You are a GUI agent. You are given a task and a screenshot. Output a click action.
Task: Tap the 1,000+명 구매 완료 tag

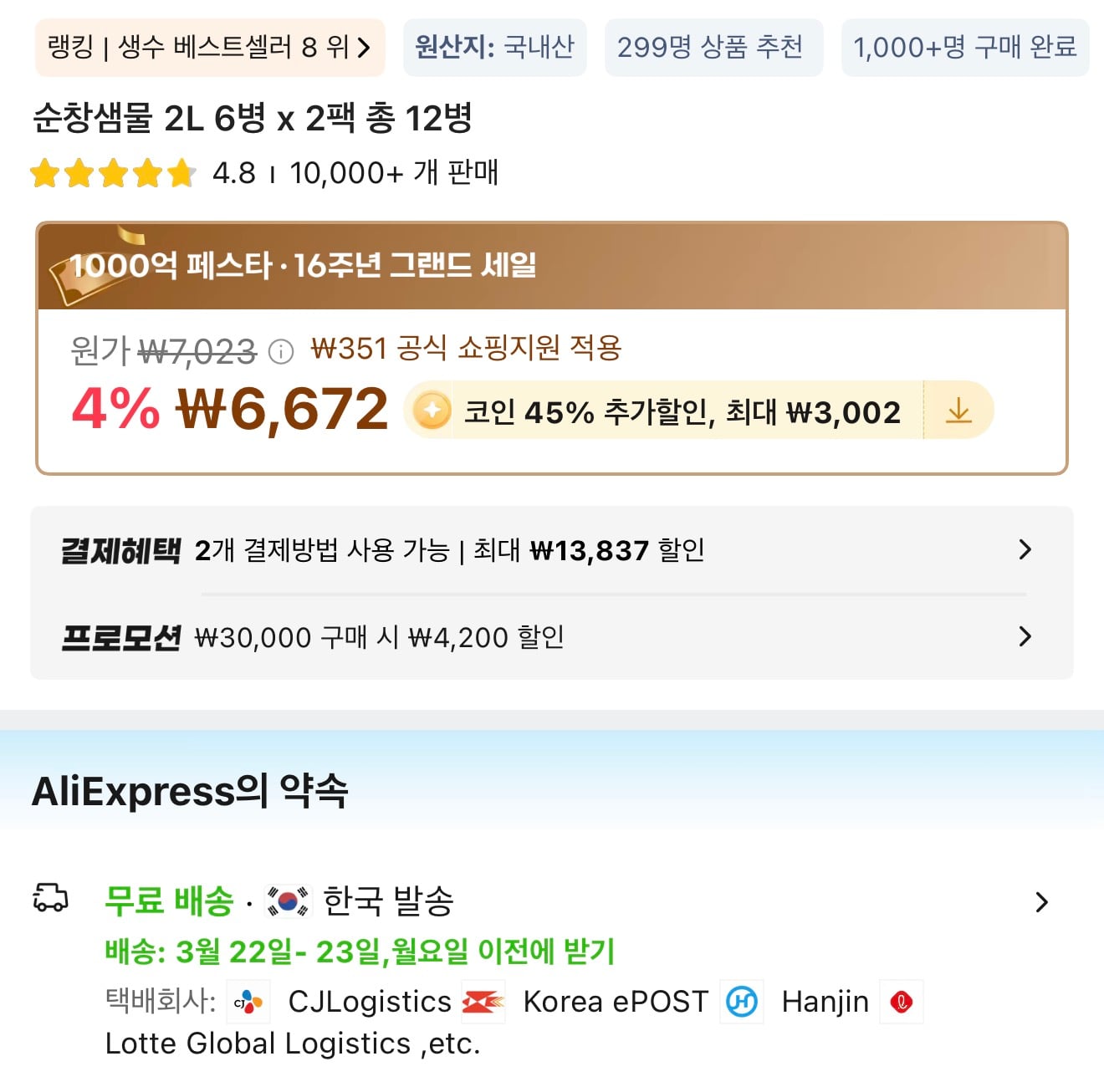(964, 48)
